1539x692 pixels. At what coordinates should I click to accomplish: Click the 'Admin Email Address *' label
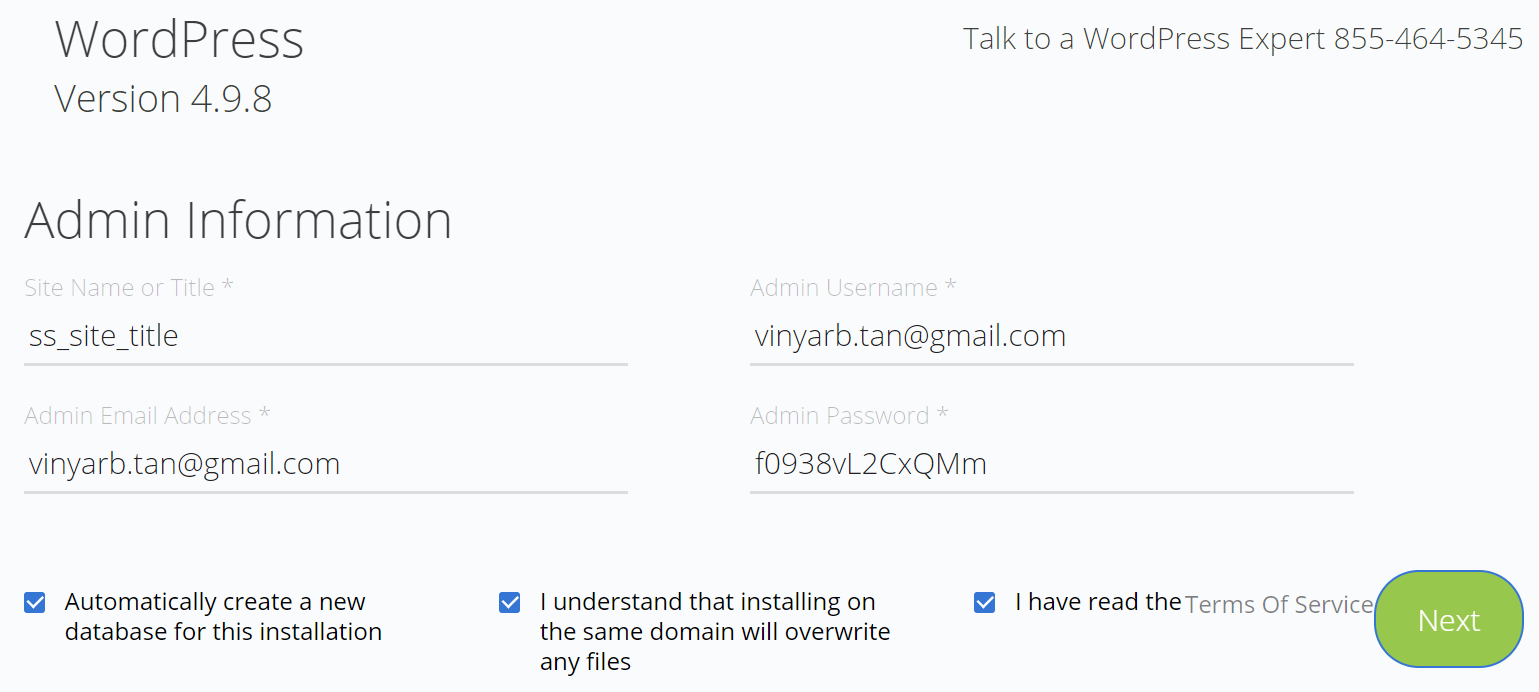click(x=147, y=416)
